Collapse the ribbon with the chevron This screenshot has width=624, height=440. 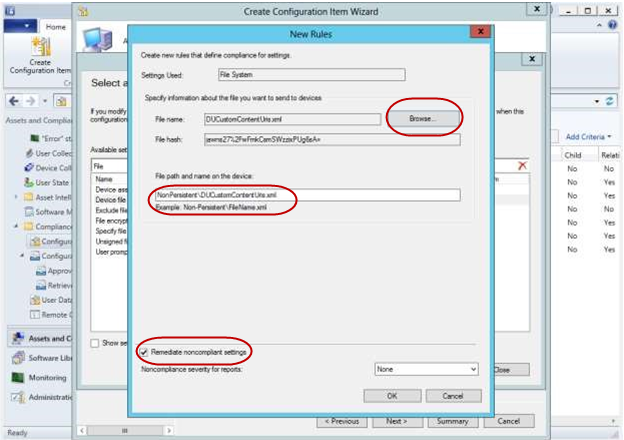(599, 25)
